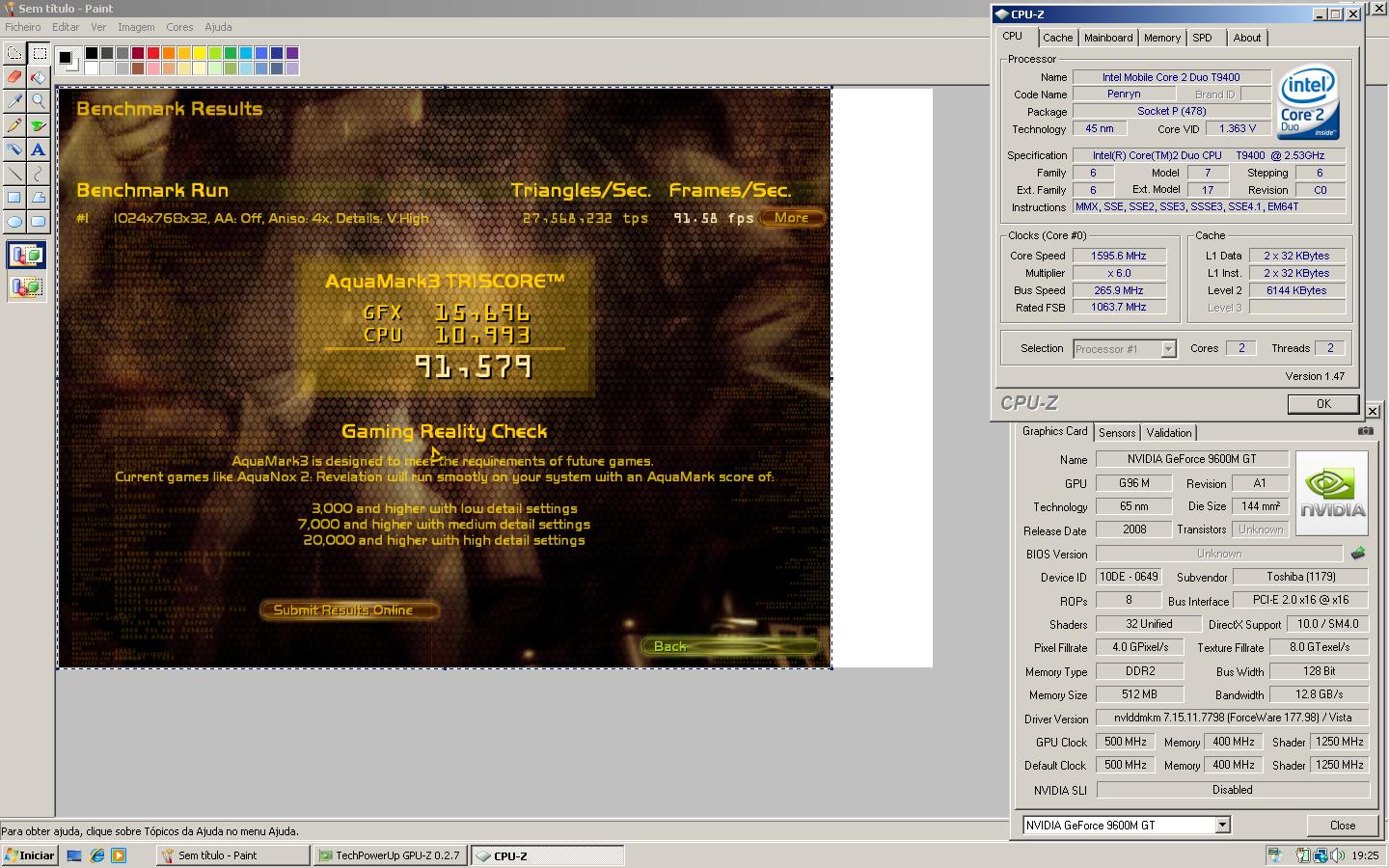Image resolution: width=1389 pixels, height=868 pixels.
Task: Switch to the About tab in CPU-Z
Action: 1246,38
